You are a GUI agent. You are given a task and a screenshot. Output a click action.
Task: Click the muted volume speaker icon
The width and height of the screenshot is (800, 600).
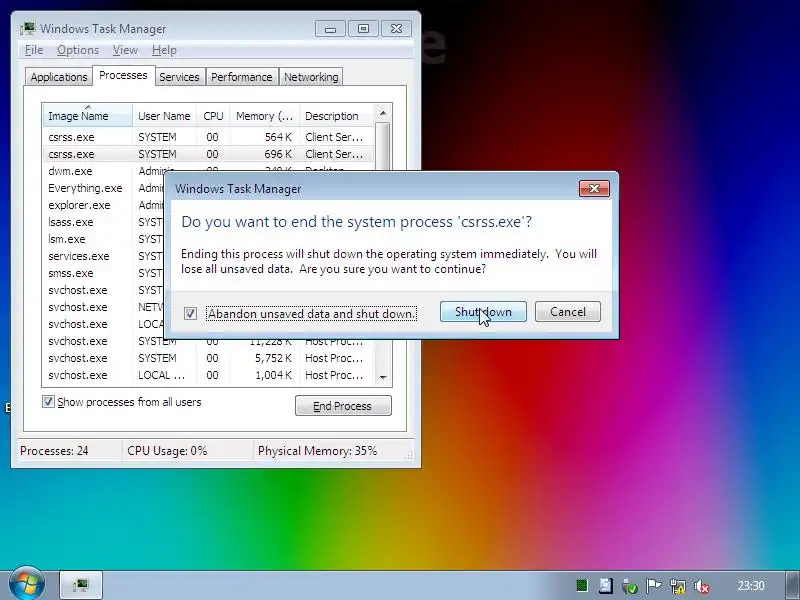click(702, 586)
